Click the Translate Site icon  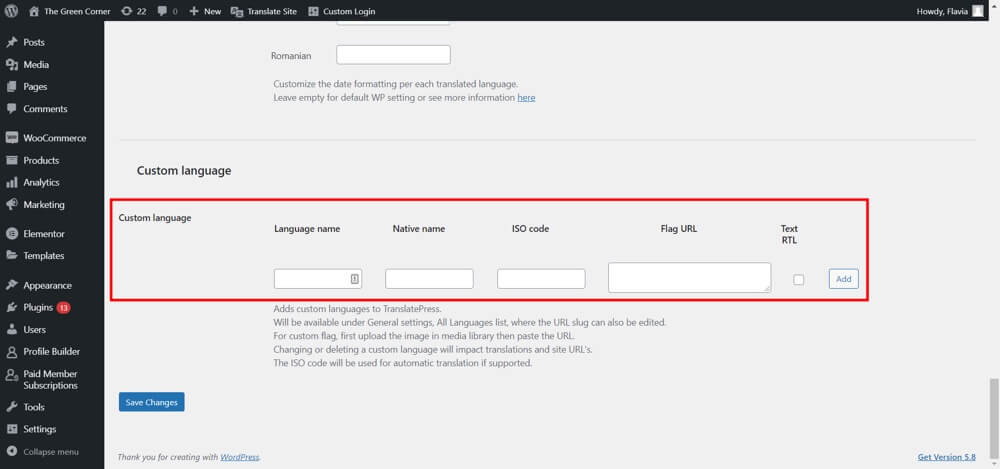point(237,11)
